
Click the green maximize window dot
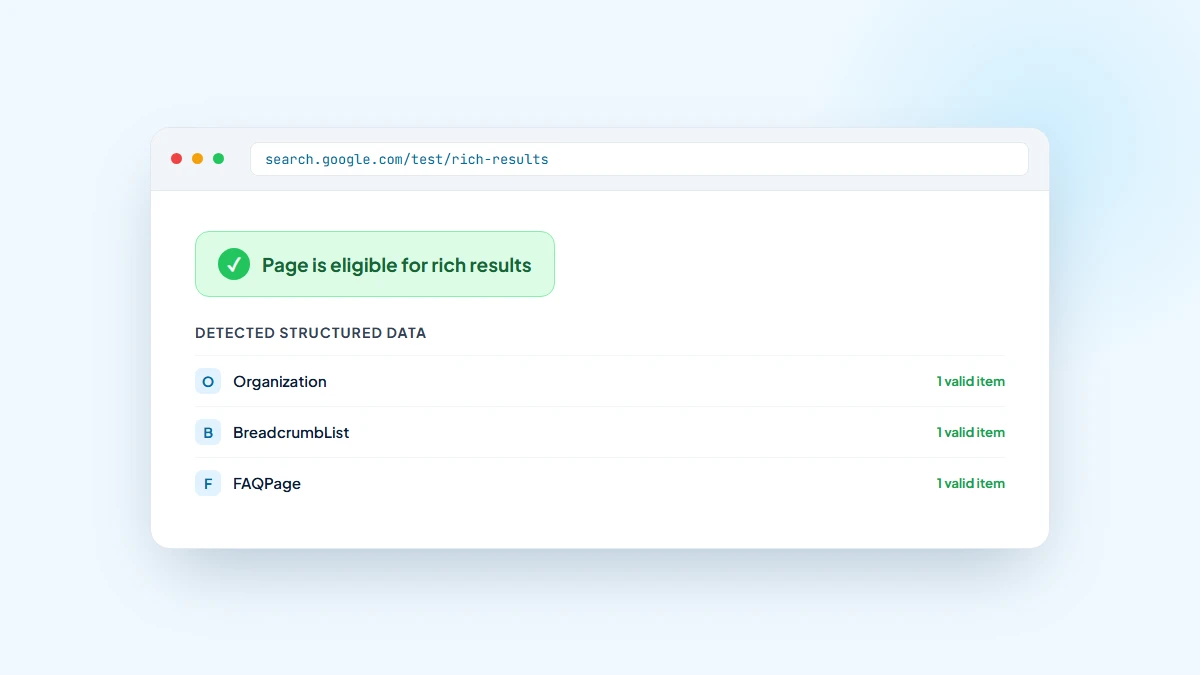pos(219,159)
